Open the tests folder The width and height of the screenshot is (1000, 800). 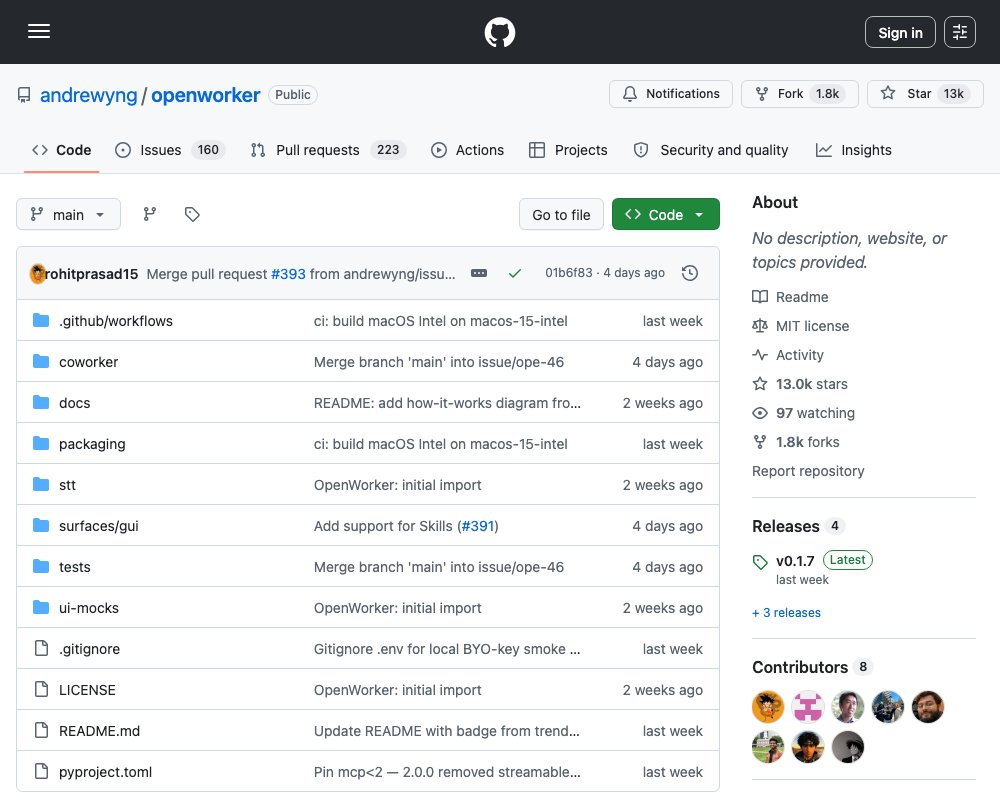(75, 567)
